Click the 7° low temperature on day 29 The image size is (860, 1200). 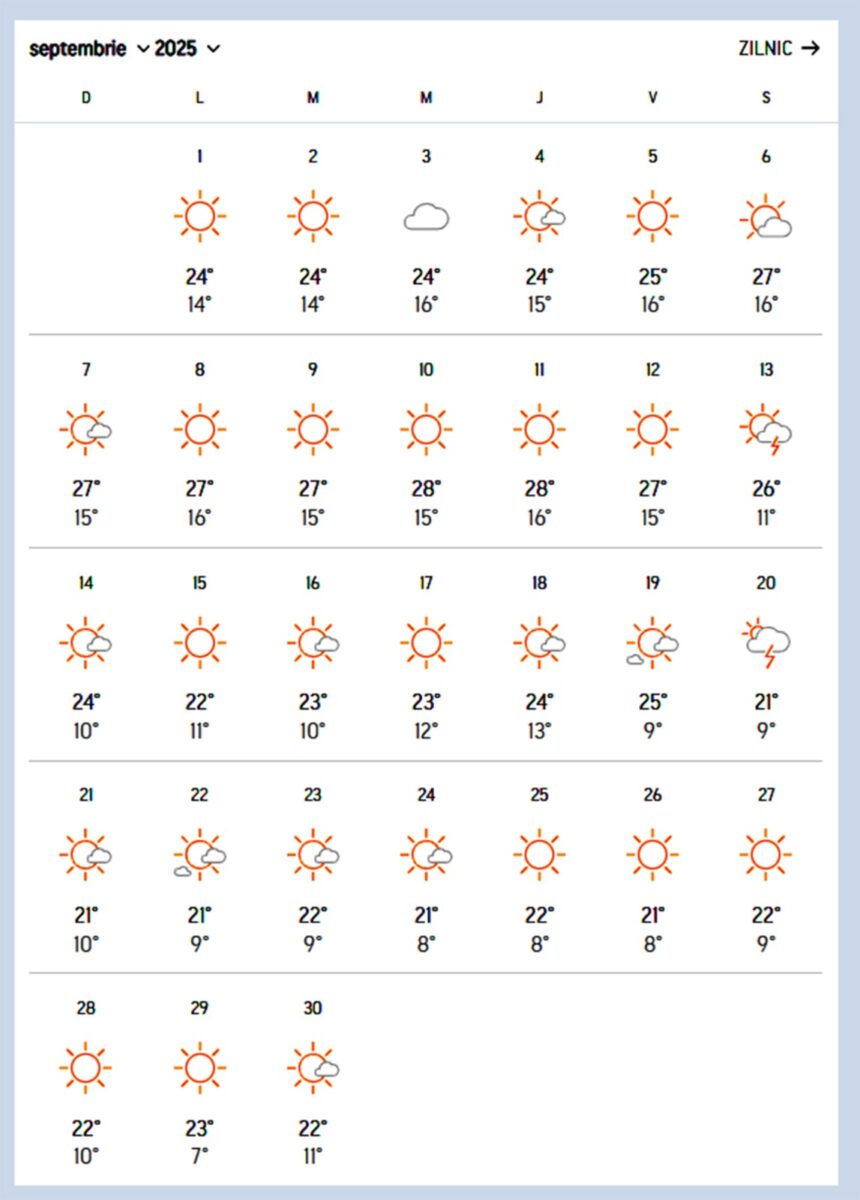click(200, 1157)
